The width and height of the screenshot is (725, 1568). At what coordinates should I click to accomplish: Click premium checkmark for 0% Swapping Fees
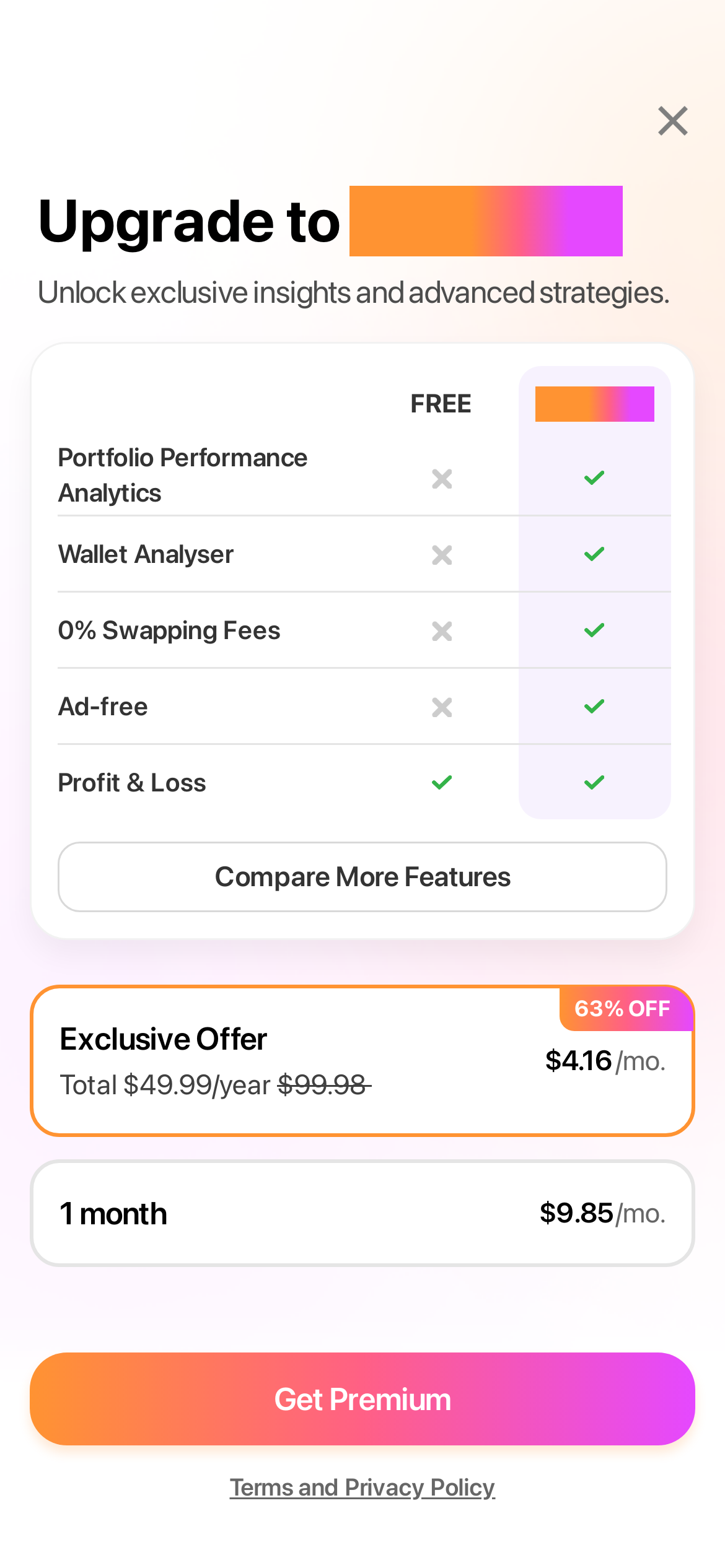tap(594, 630)
